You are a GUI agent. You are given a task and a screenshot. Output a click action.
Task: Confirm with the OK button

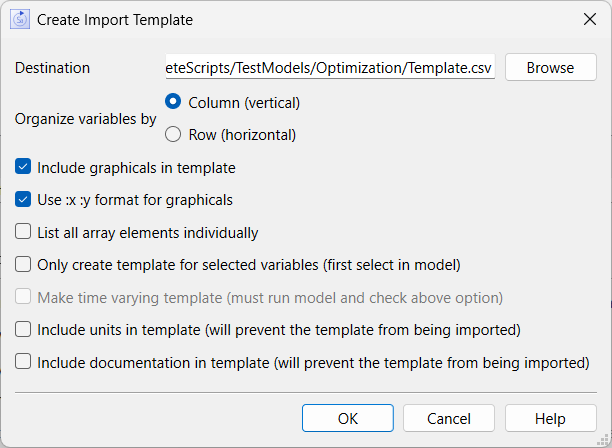[x=348, y=418]
